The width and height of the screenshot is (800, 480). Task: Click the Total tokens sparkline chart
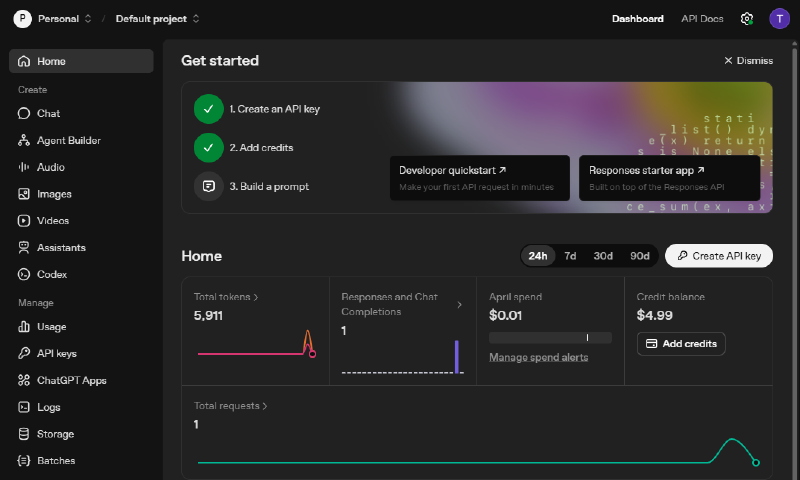pyautogui.click(x=257, y=344)
